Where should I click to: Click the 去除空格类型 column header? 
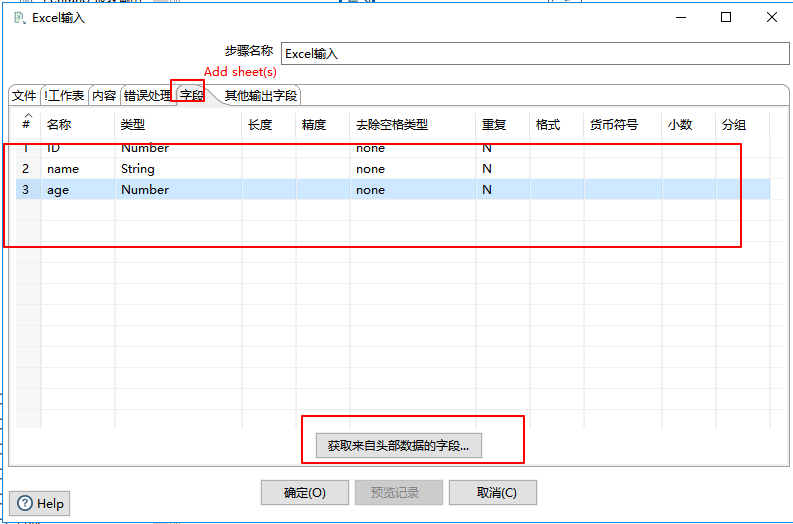tap(413, 124)
